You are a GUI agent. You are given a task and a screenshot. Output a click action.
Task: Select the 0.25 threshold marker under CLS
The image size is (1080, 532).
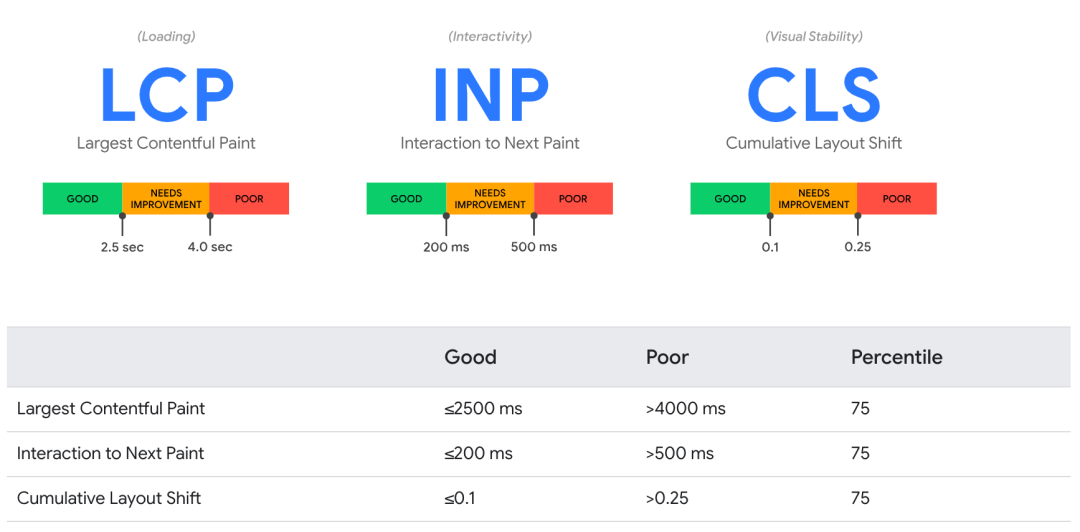pos(857,247)
